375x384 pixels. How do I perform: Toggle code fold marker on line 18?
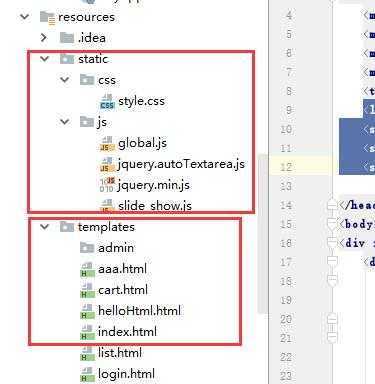pyautogui.click(x=332, y=281)
